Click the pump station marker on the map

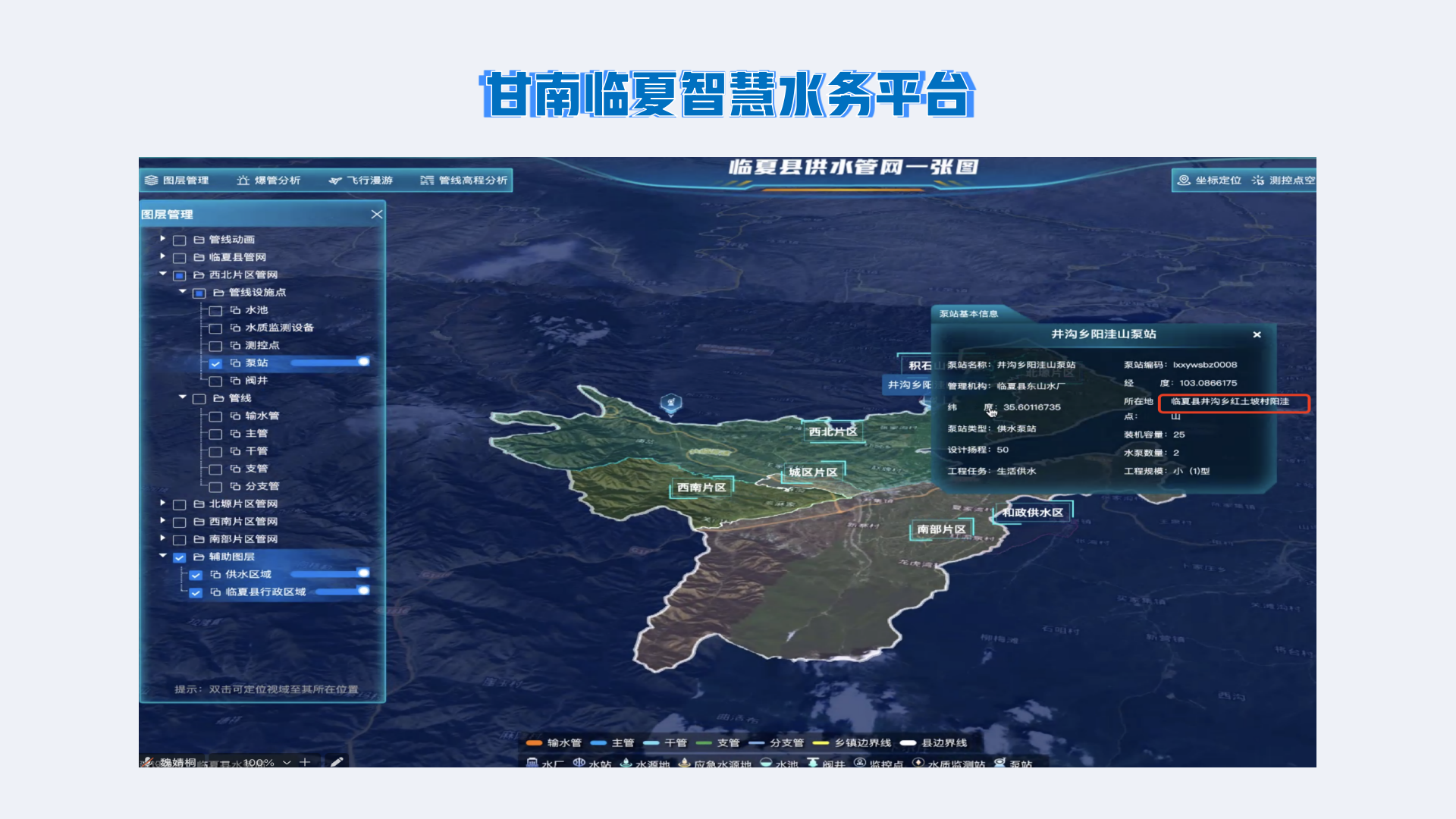(x=670, y=403)
